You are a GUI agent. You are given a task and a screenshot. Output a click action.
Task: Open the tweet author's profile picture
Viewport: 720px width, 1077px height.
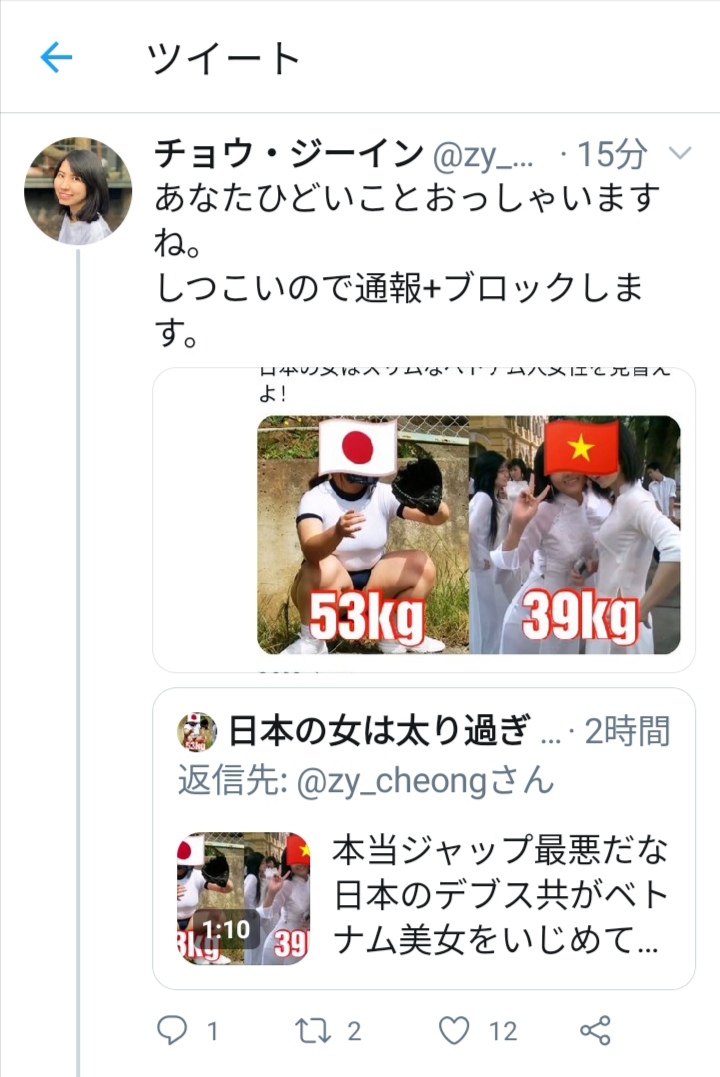tap(78, 190)
